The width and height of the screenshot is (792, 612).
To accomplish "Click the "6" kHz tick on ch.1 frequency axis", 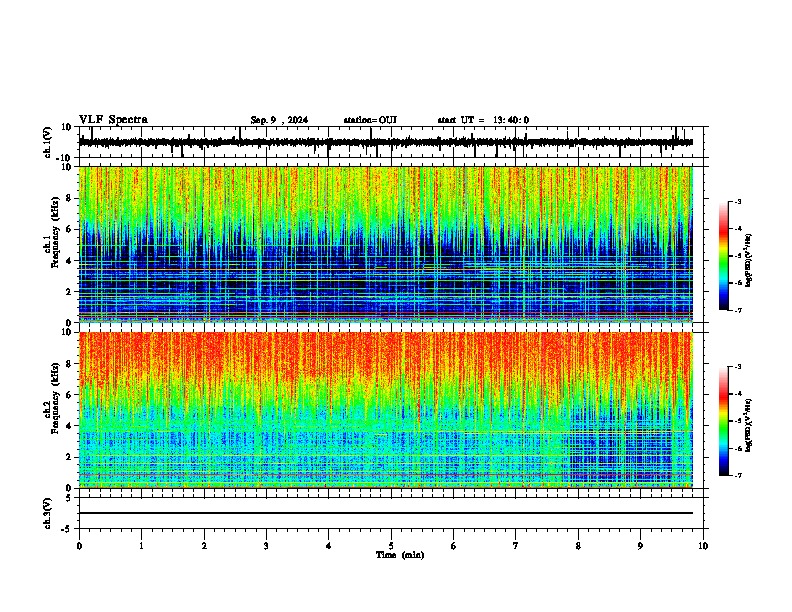I will click(69, 229).
